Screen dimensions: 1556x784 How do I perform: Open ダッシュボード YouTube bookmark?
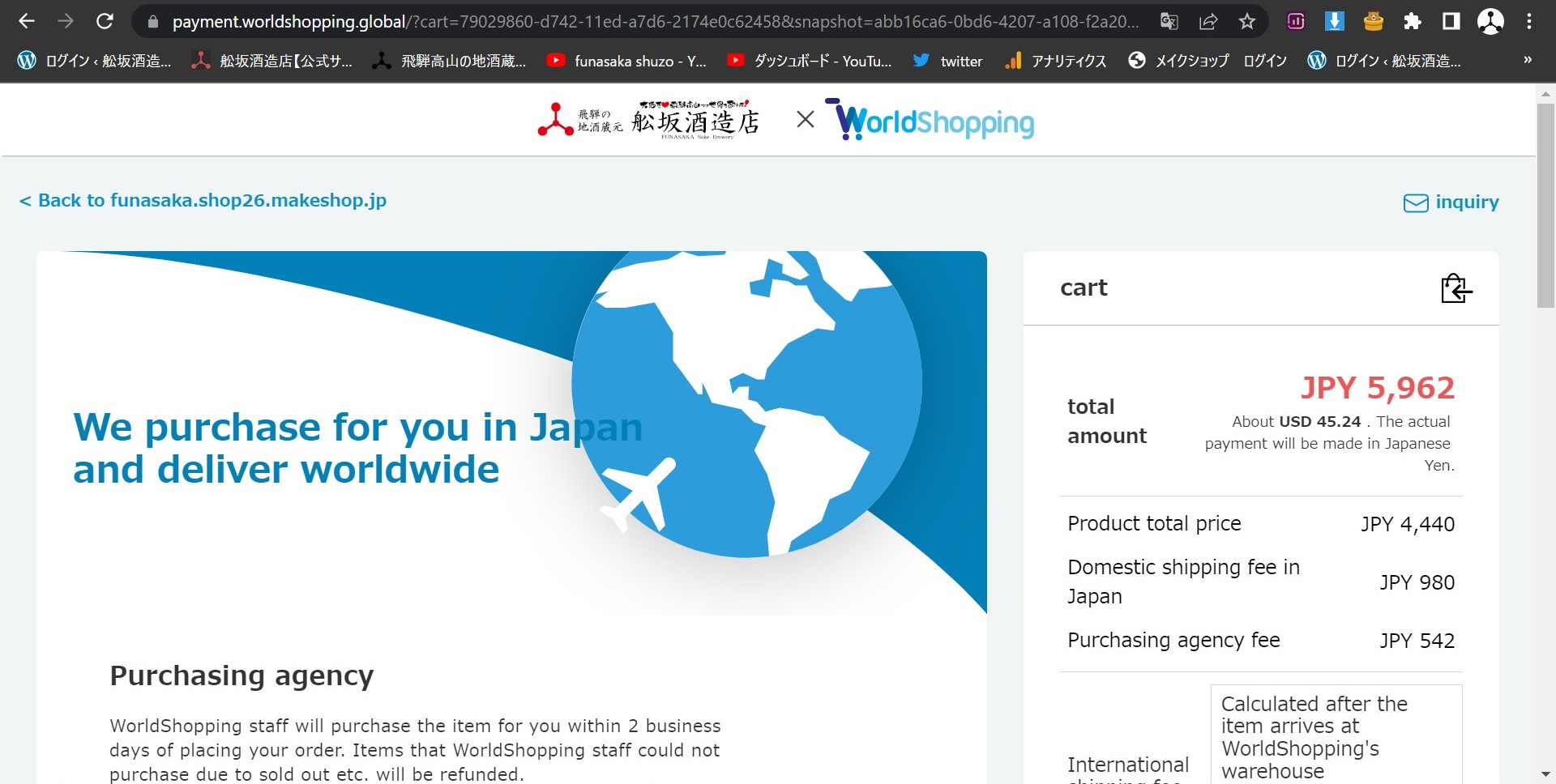(x=809, y=61)
